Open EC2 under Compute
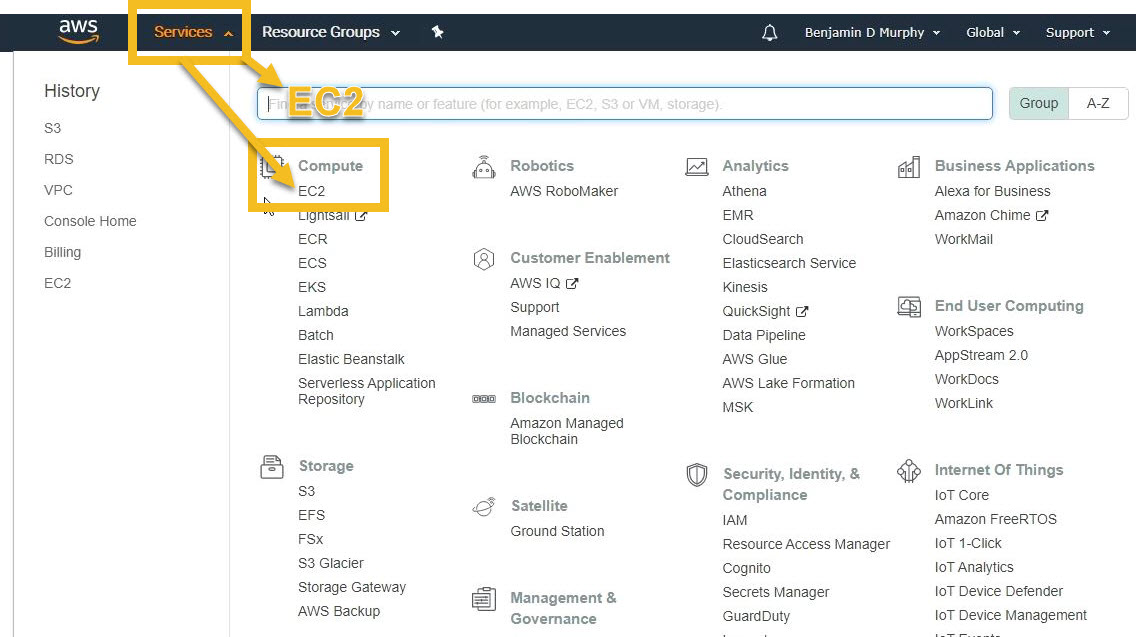Image resolution: width=1136 pixels, height=637 pixels. click(x=312, y=191)
